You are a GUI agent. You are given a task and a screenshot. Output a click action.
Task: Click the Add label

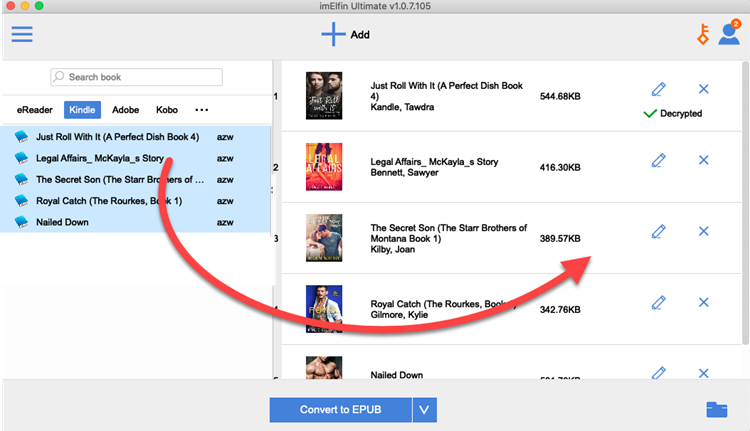[x=360, y=34]
